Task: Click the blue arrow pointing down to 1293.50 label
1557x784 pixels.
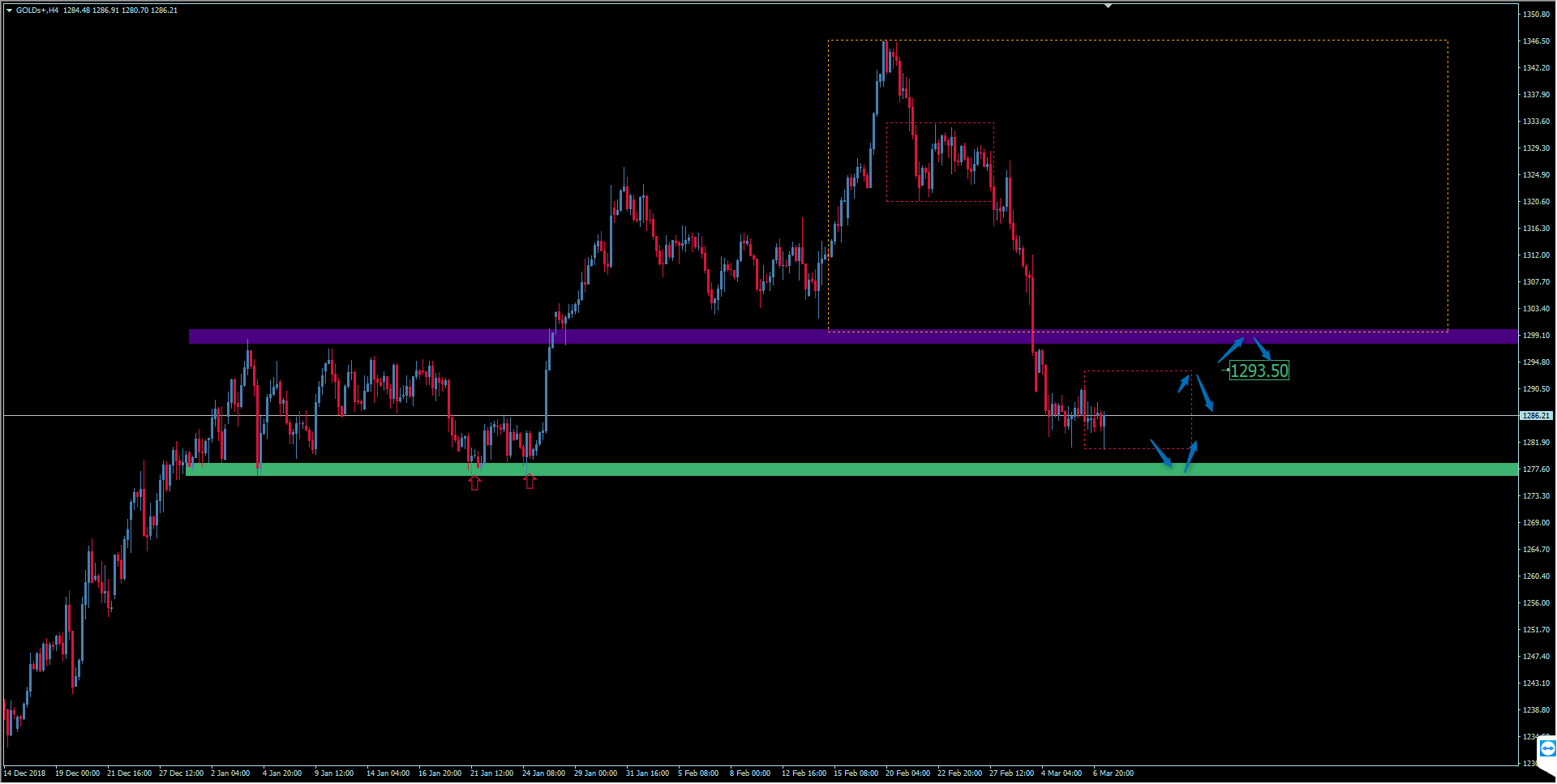Action: pyautogui.click(x=1262, y=349)
